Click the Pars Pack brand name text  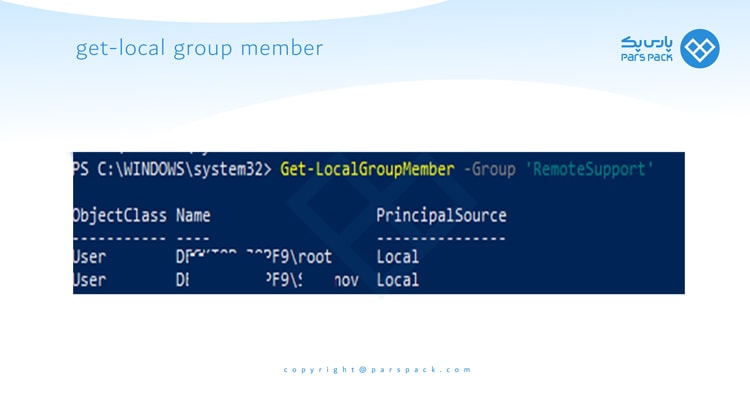tap(647, 49)
